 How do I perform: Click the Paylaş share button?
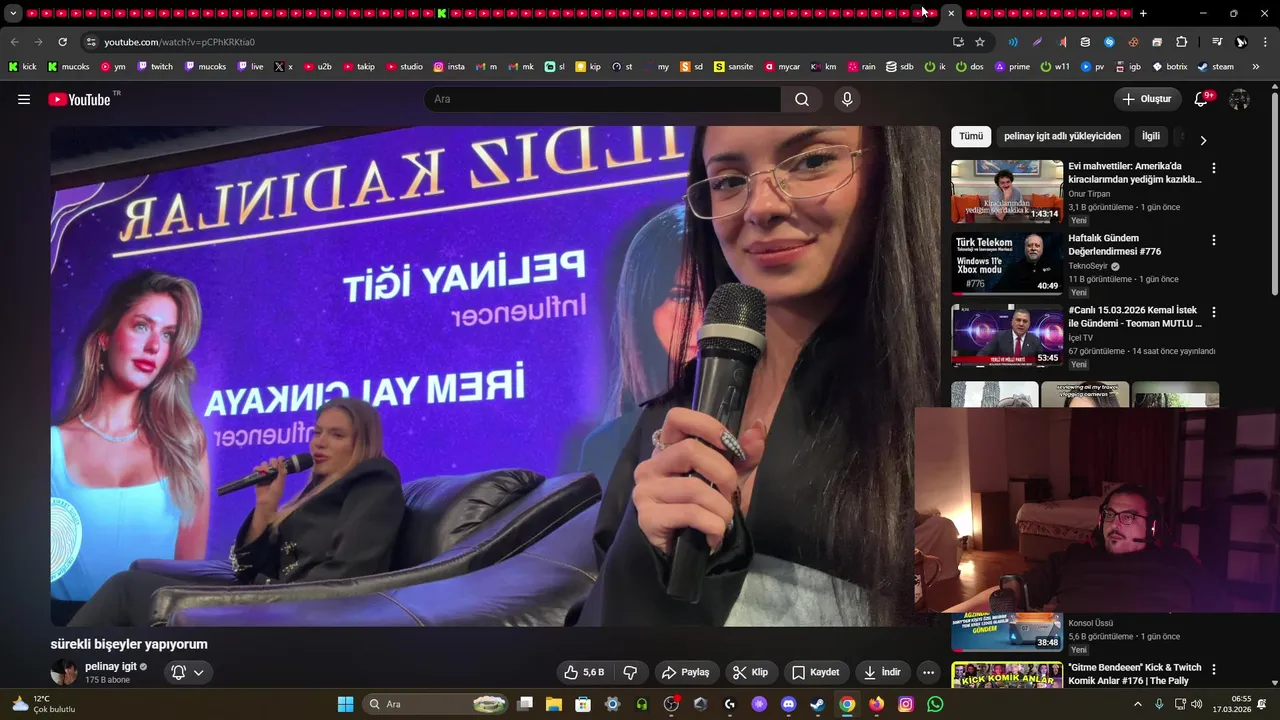coord(685,672)
